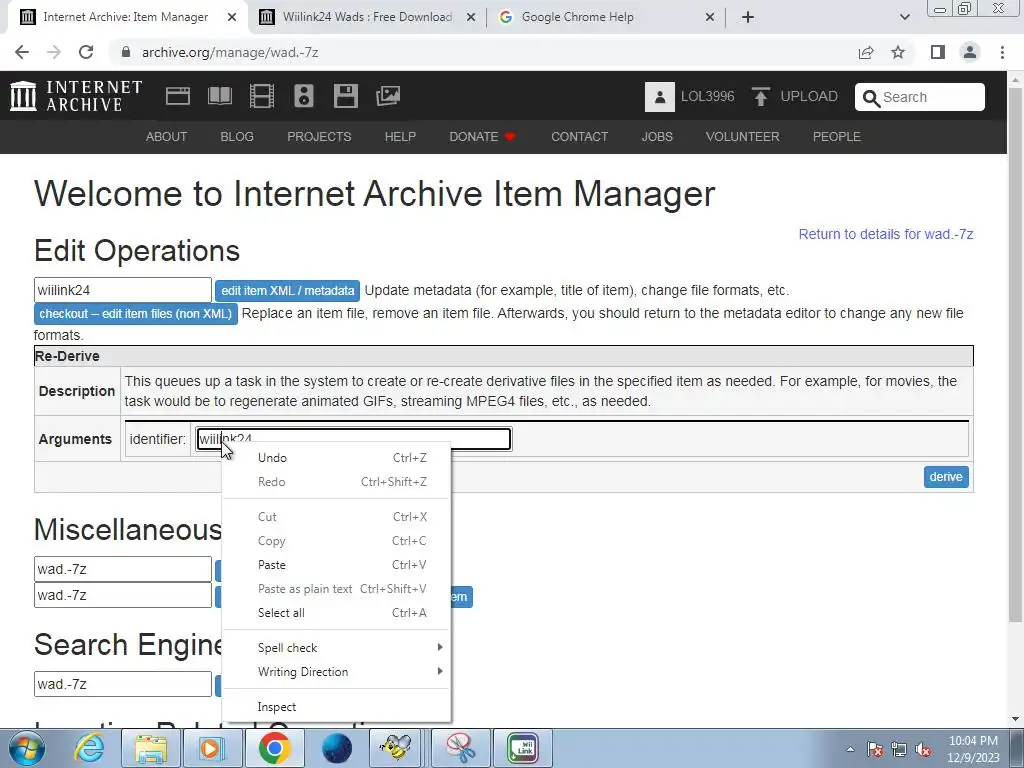Open the Images icon in header
This screenshot has height=768, width=1024.
[388, 96]
